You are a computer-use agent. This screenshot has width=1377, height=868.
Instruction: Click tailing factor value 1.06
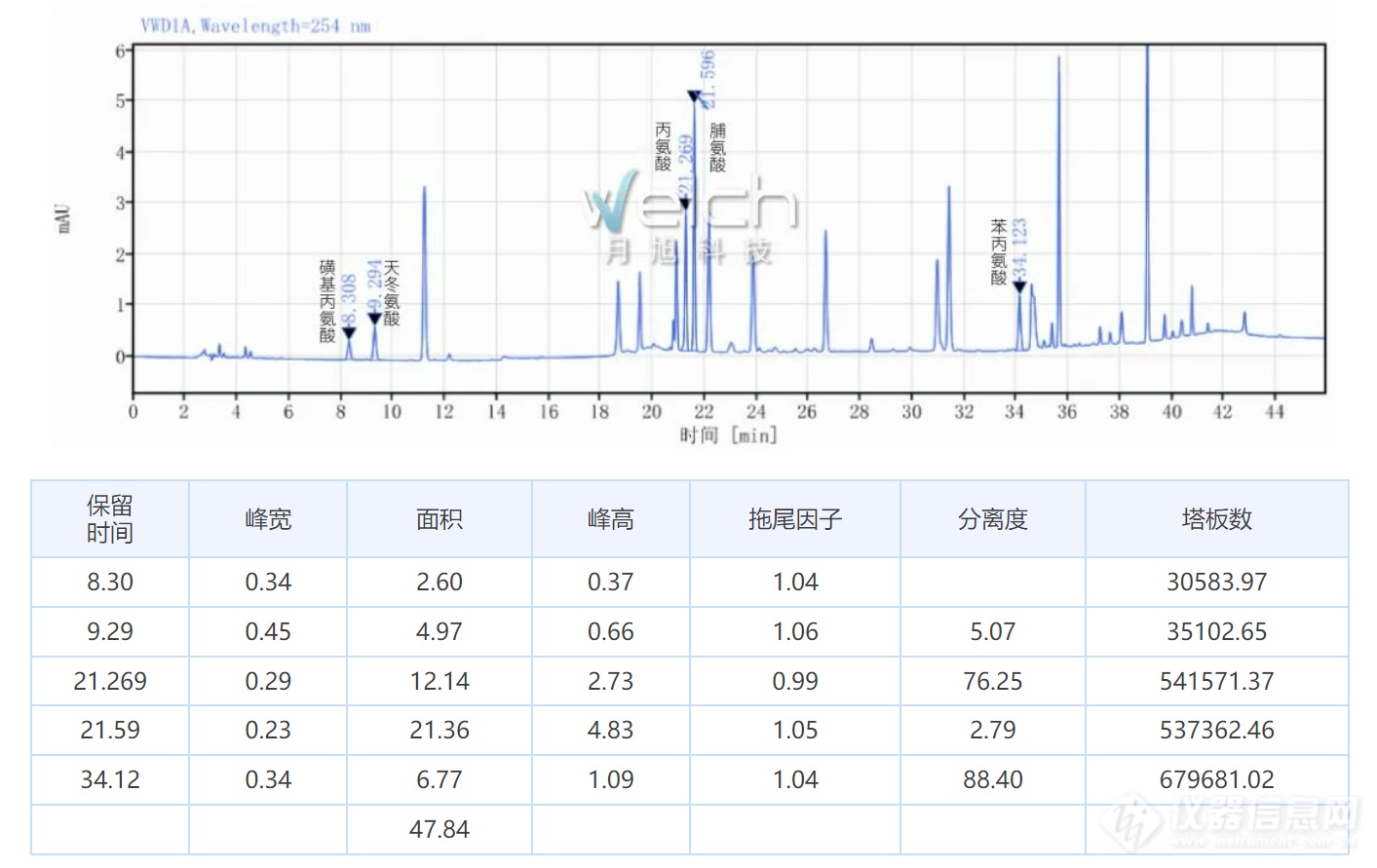795,631
